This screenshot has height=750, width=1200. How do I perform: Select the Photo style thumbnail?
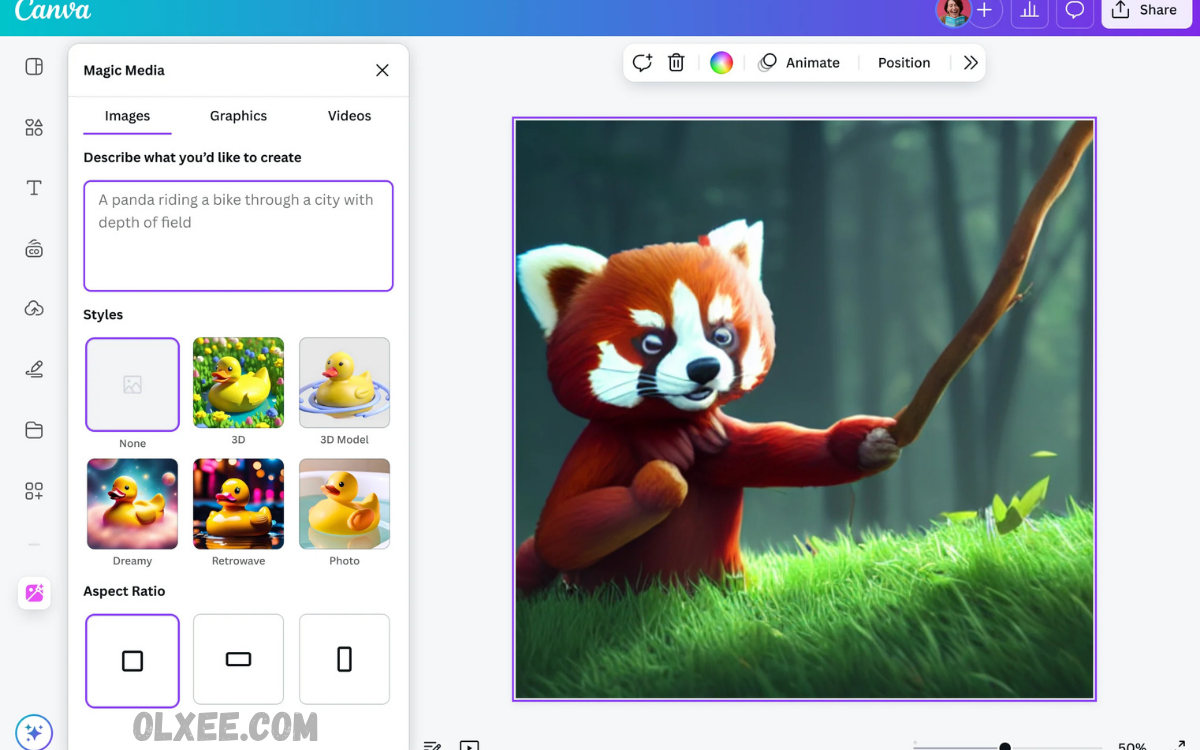tap(344, 504)
